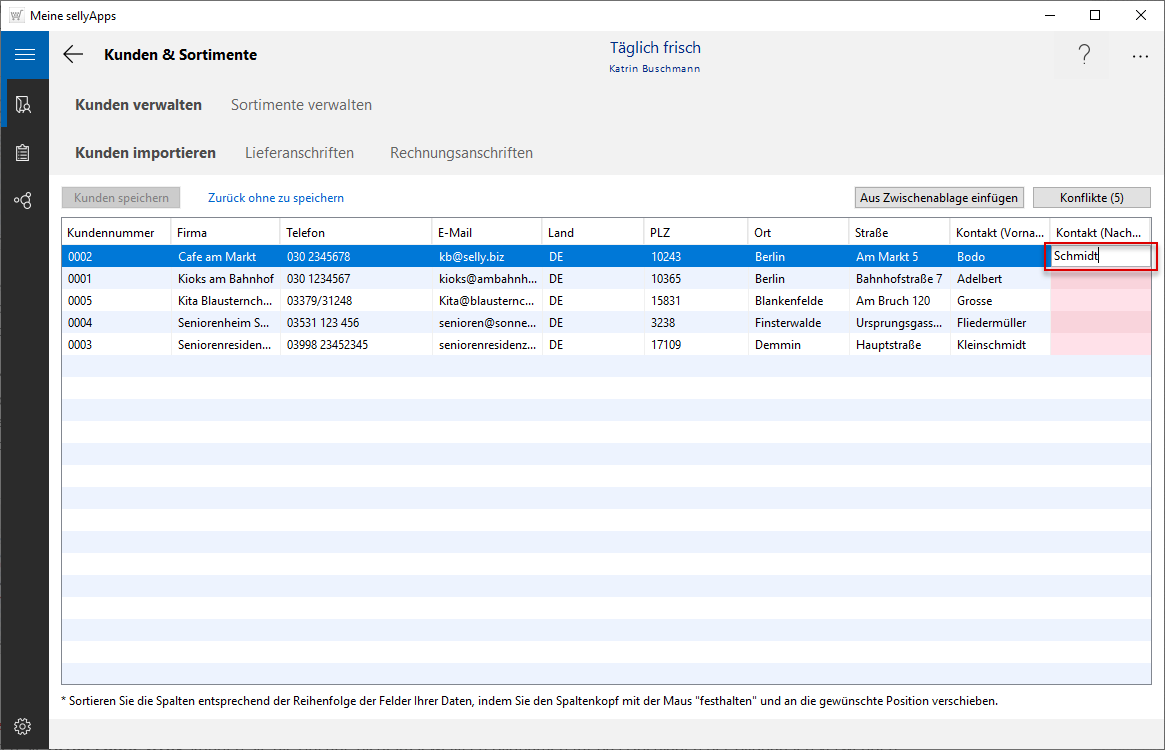Switch to Sortimente verwalten tab

click(301, 105)
